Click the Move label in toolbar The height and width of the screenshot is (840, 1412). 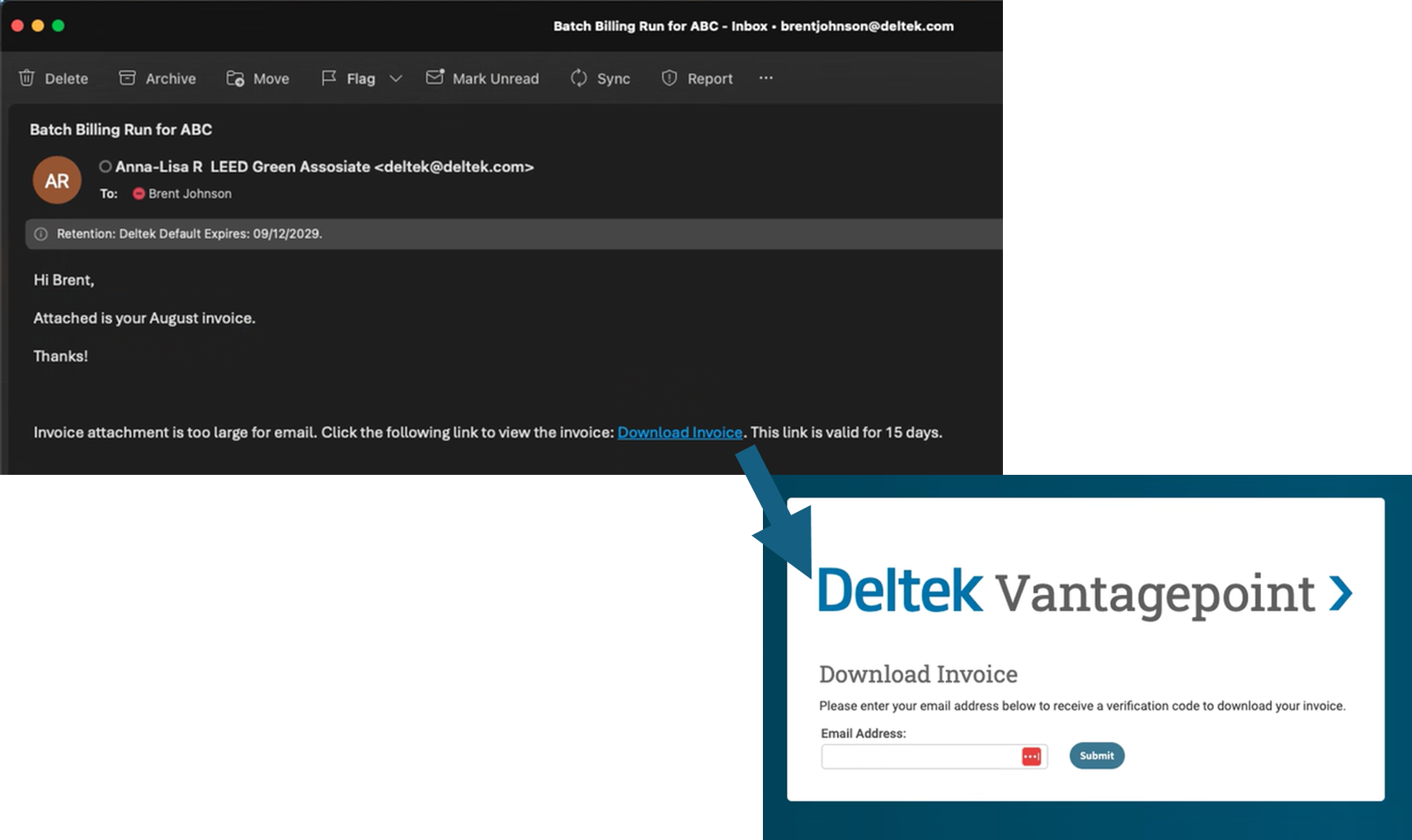pos(271,78)
